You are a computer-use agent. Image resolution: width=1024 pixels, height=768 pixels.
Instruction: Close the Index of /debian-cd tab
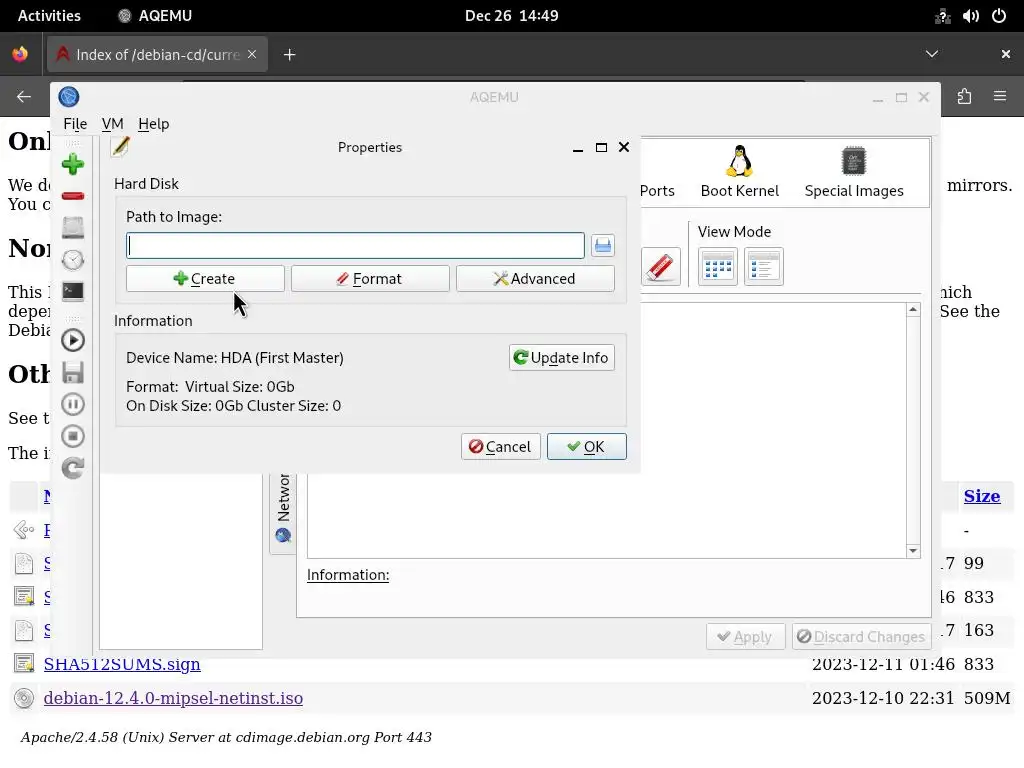click(x=252, y=54)
